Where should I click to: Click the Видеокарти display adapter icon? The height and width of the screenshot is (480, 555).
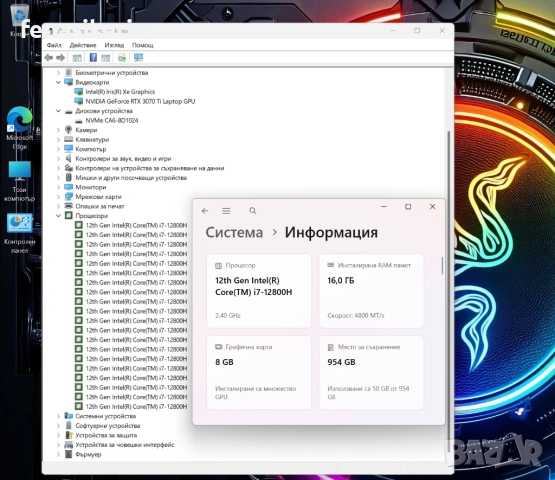(69, 82)
